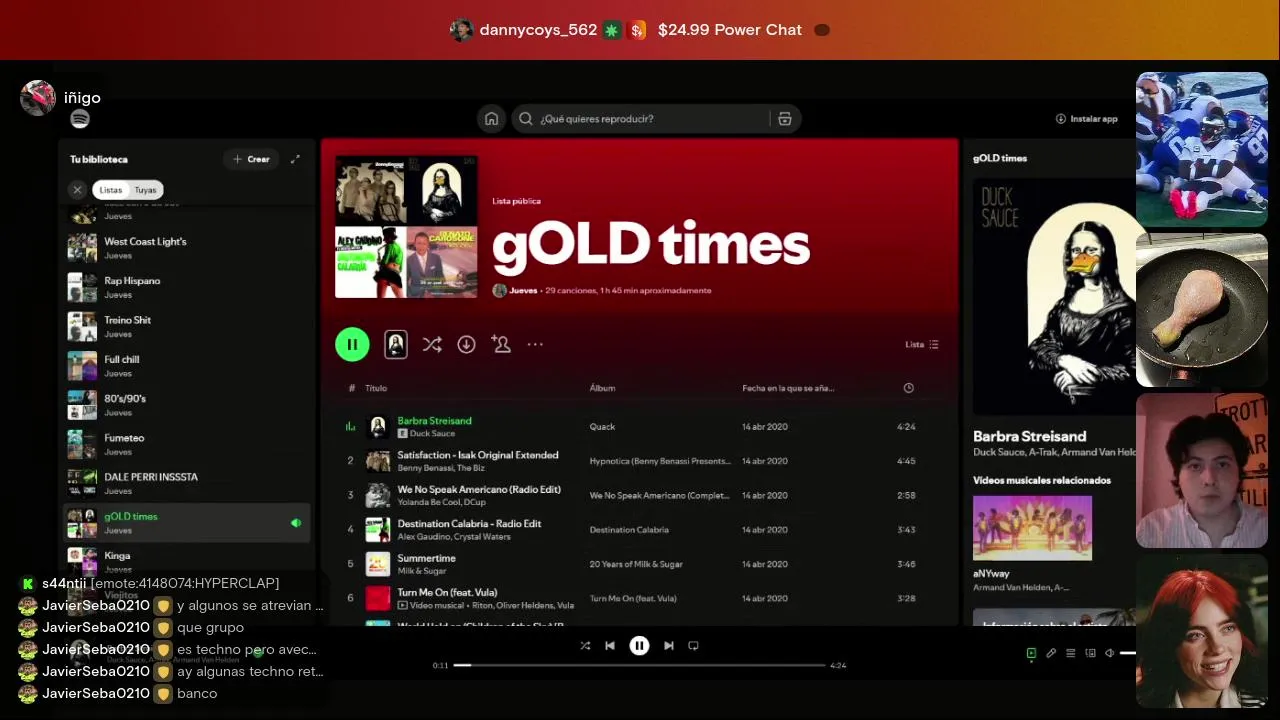Screen dimensions: 1280x720
Task: Click Tu biblioteca header
Action: click(x=99, y=159)
